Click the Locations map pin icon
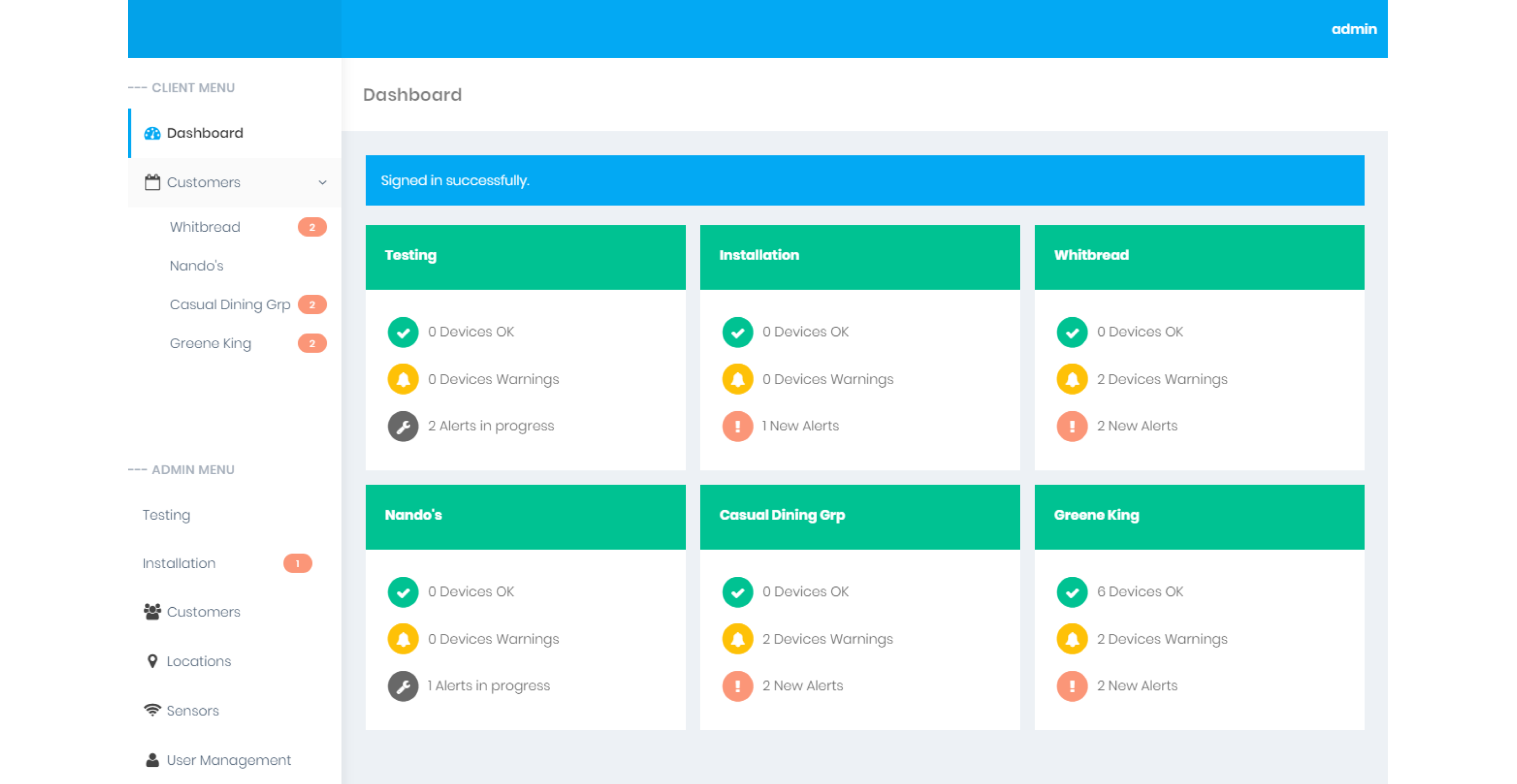The image size is (1517, 784). point(152,661)
